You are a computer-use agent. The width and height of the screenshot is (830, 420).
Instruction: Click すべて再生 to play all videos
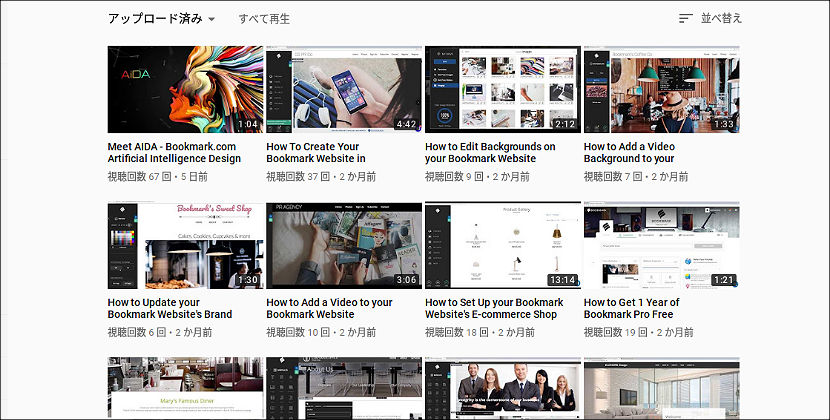[x=264, y=19]
